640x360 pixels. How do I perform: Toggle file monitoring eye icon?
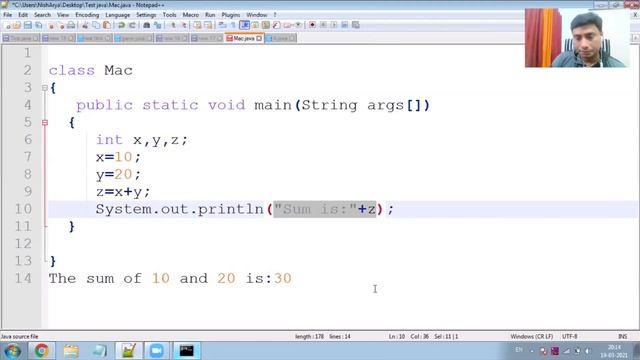(x=298, y=25)
